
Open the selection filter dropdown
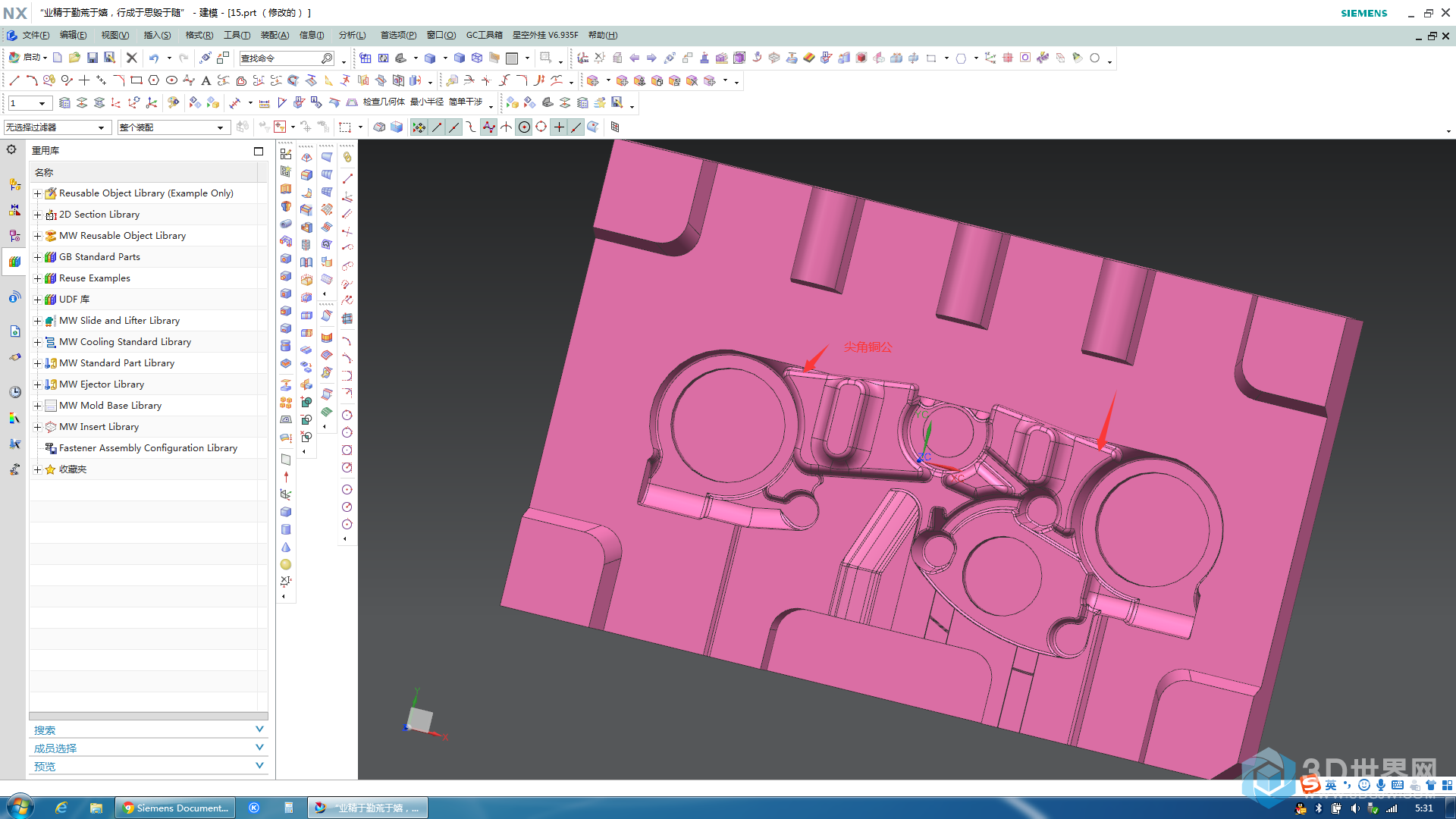click(57, 127)
